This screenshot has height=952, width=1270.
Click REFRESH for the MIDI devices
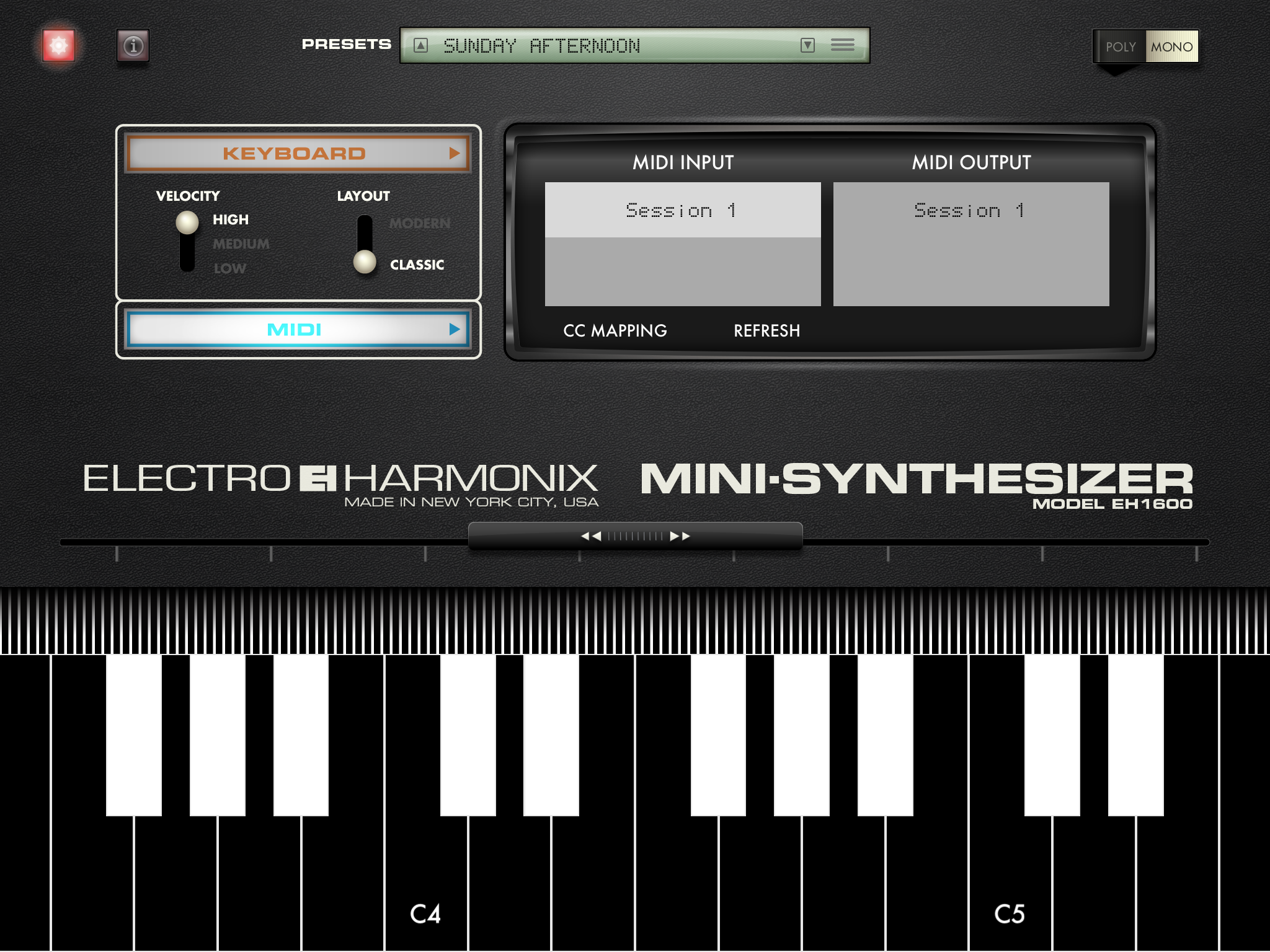(x=766, y=331)
